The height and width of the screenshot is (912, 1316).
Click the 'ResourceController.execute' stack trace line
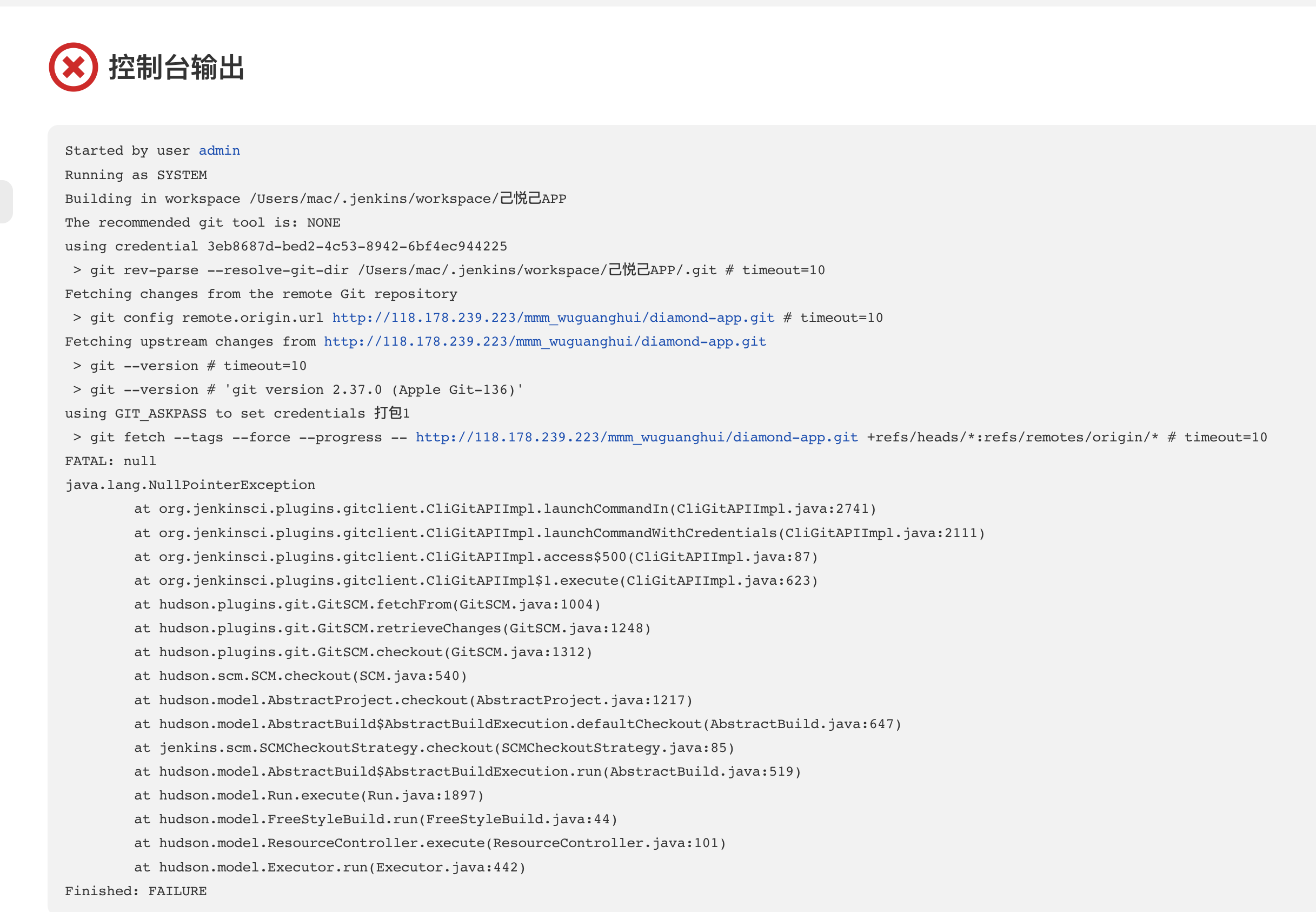tap(430, 843)
